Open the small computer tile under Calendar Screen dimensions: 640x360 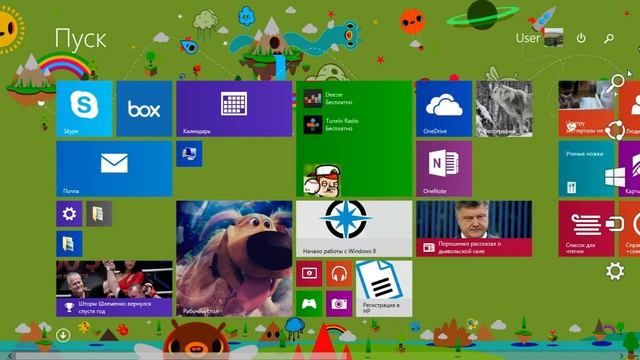[189, 154]
